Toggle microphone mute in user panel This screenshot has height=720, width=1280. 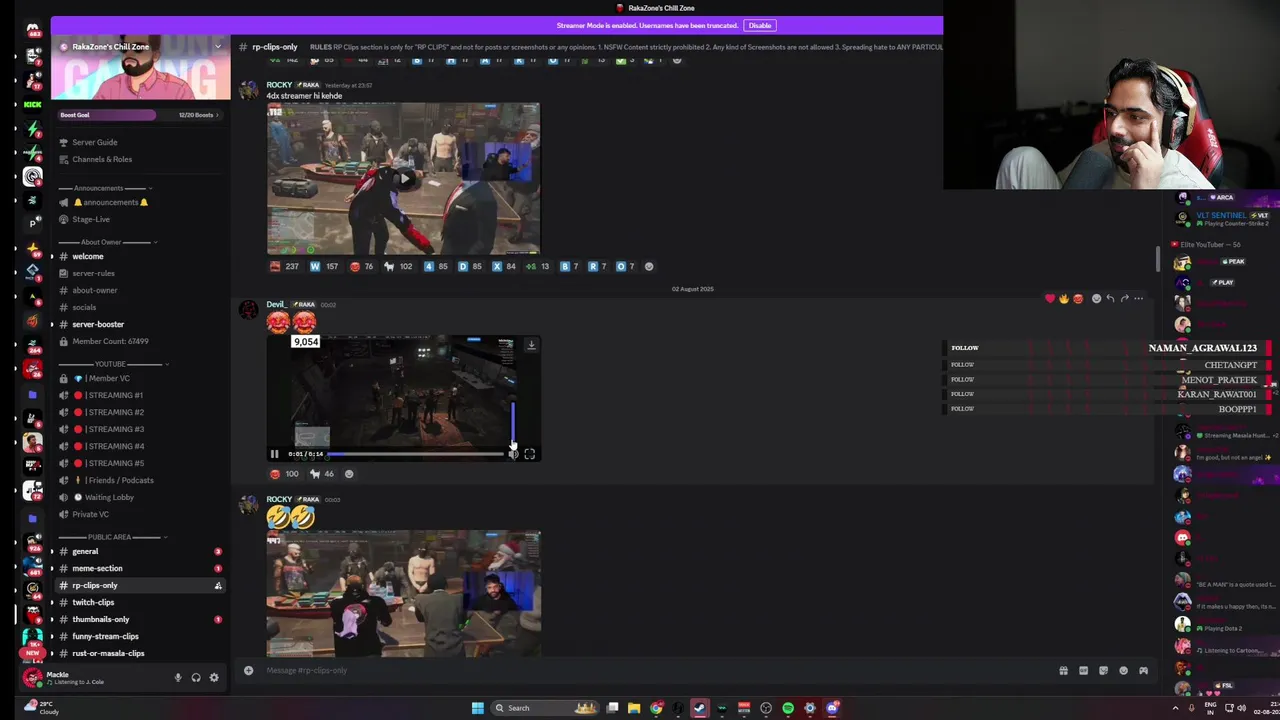click(178, 677)
